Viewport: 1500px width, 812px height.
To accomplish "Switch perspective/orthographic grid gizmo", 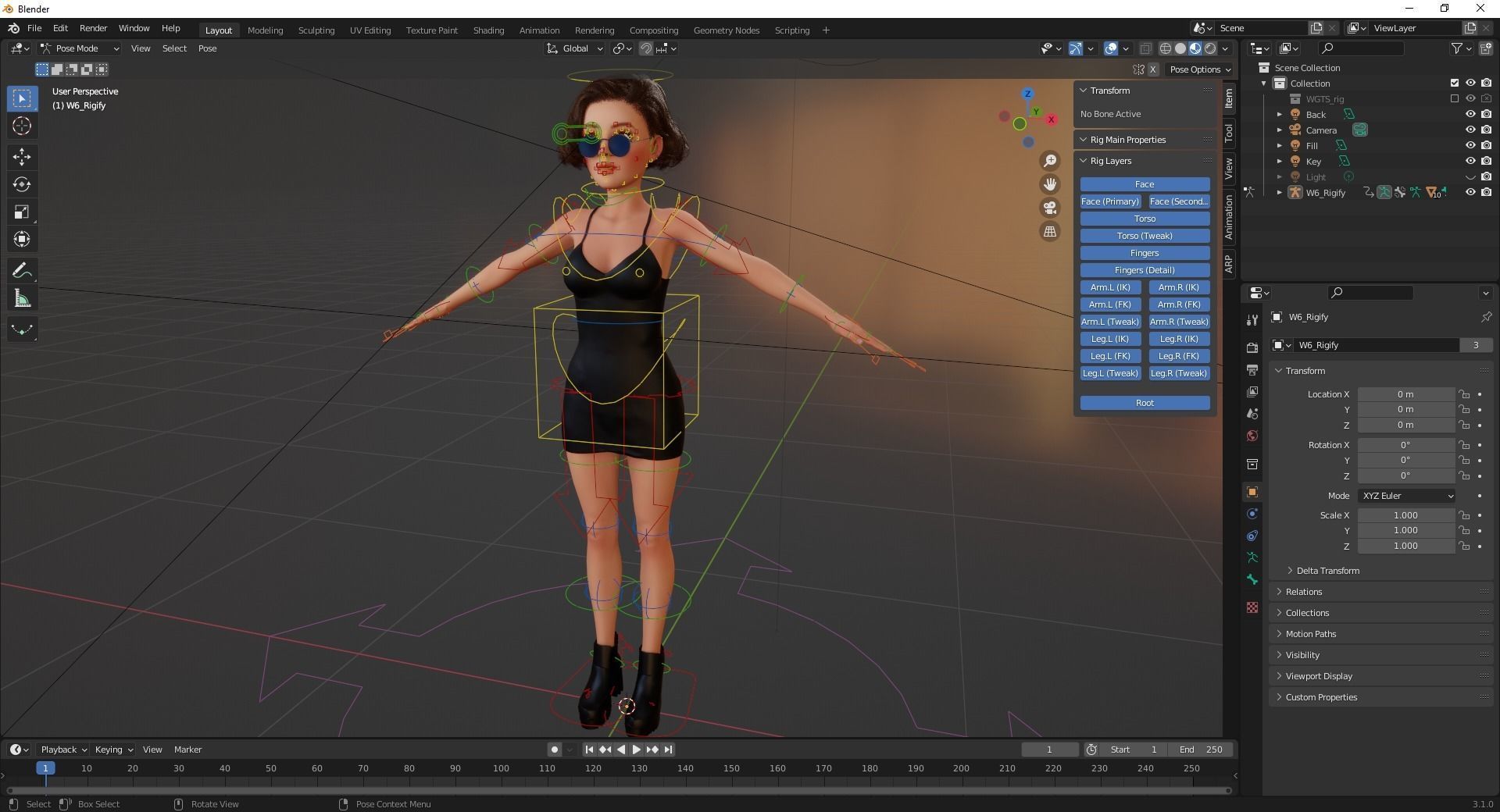I will [1050, 231].
